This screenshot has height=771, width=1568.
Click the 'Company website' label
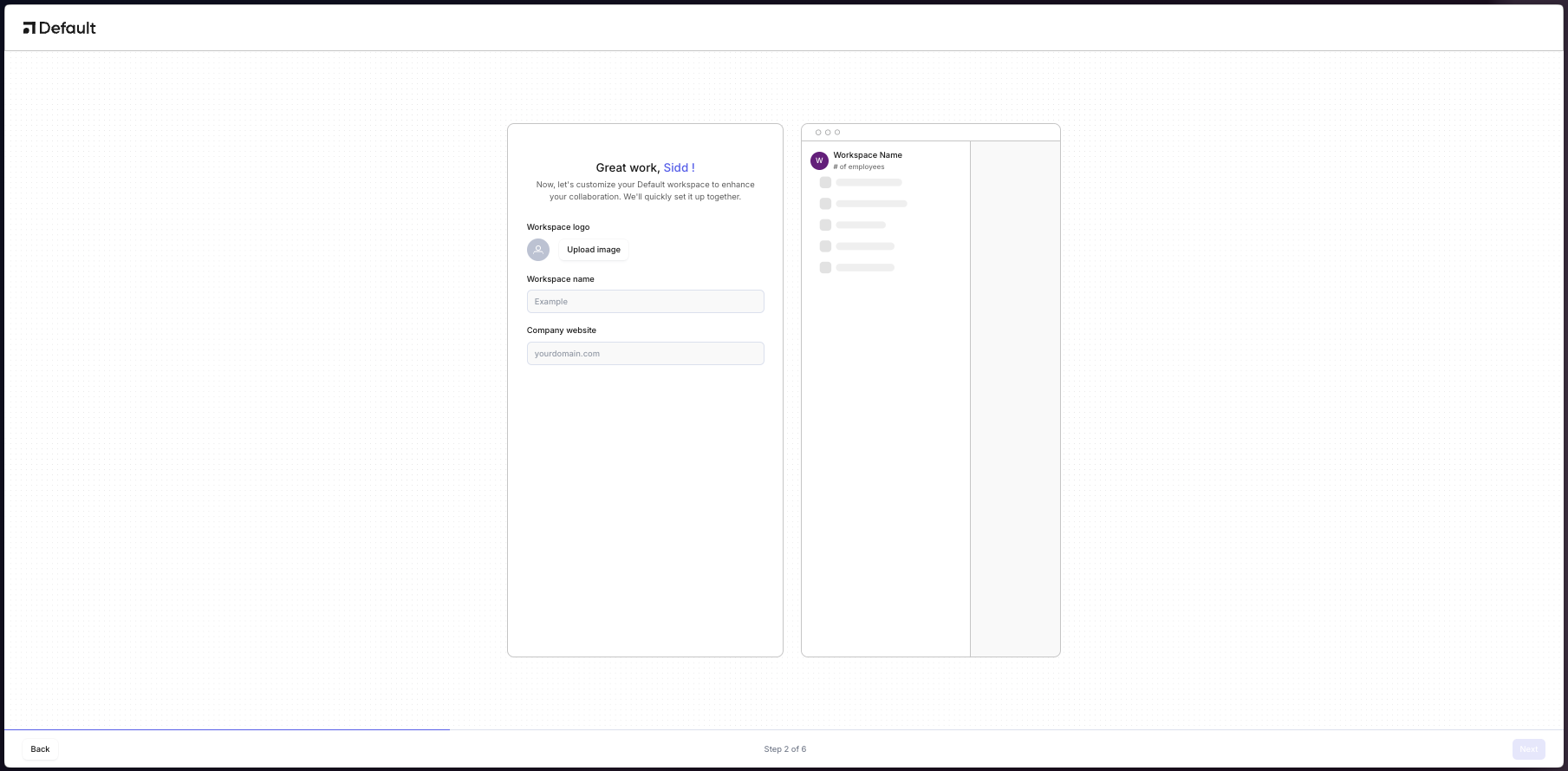[562, 330]
